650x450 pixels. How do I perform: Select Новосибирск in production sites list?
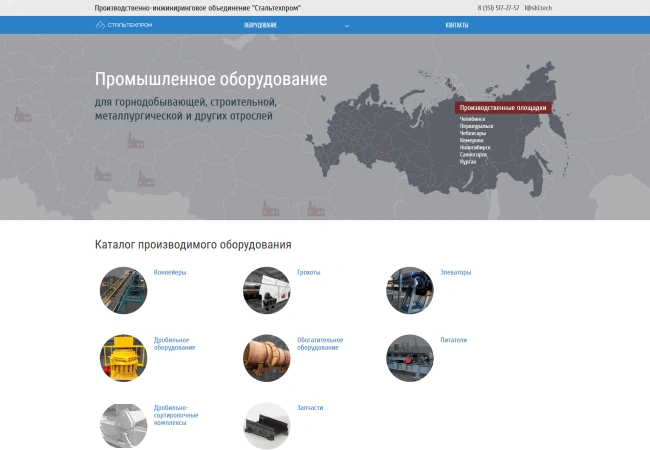tap(475, 147)
